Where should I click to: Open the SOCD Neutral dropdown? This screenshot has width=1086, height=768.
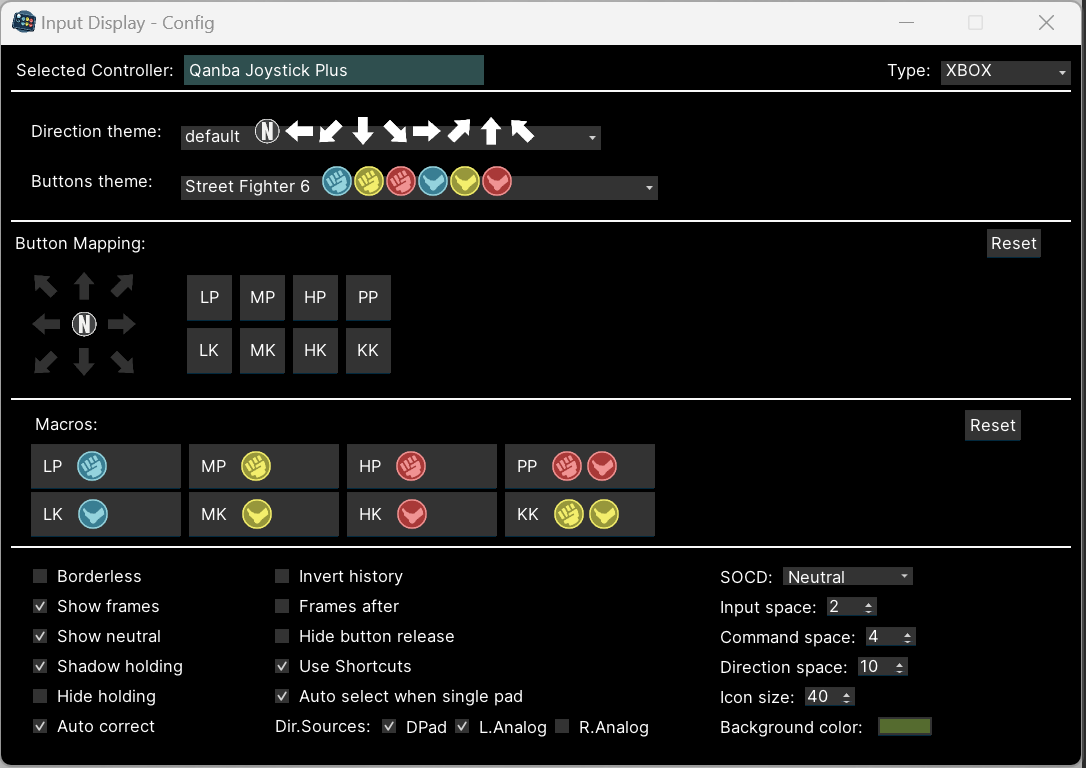pos(847,576)
